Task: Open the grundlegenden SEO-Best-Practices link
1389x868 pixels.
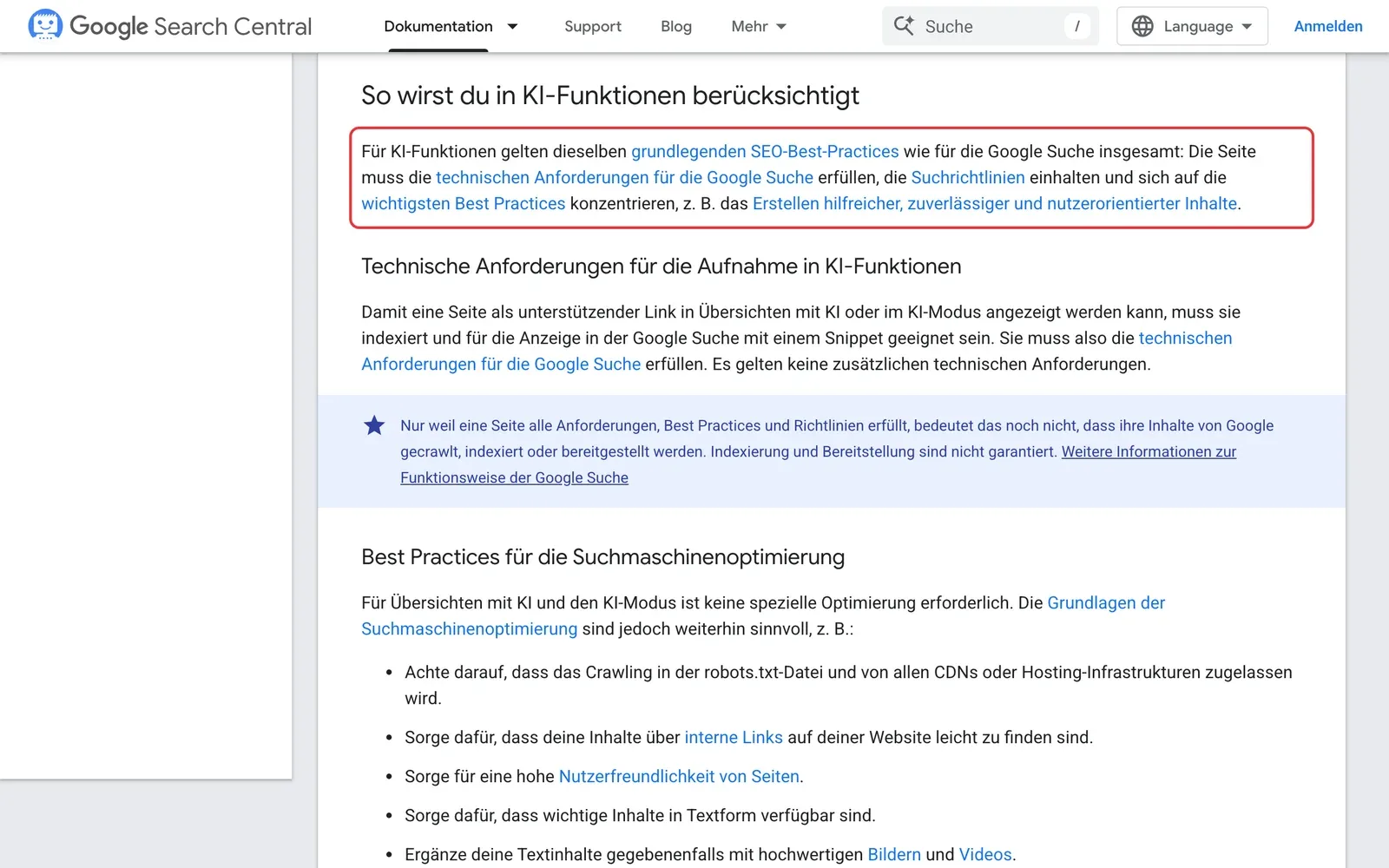Action: [765, 151]
